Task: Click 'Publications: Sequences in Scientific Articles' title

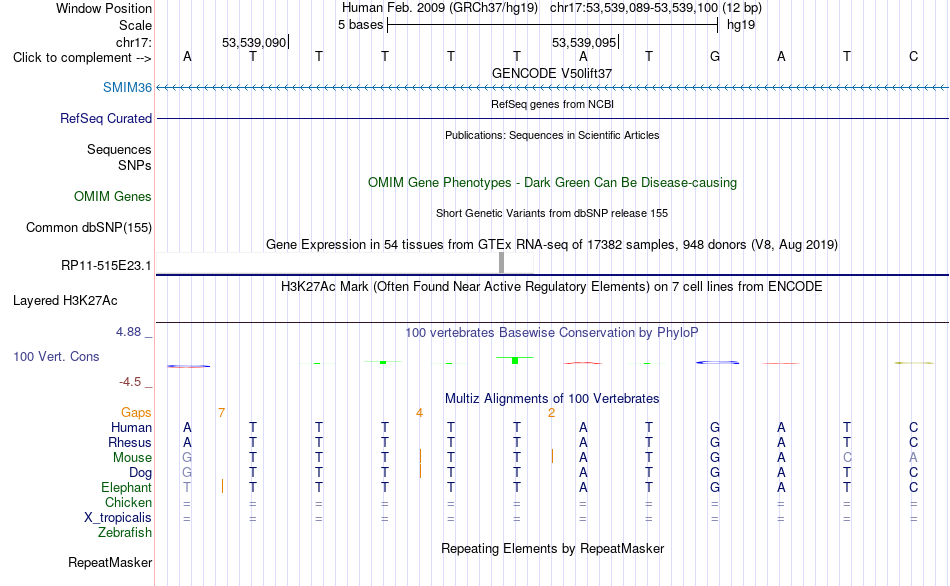Action: (552, 135)
